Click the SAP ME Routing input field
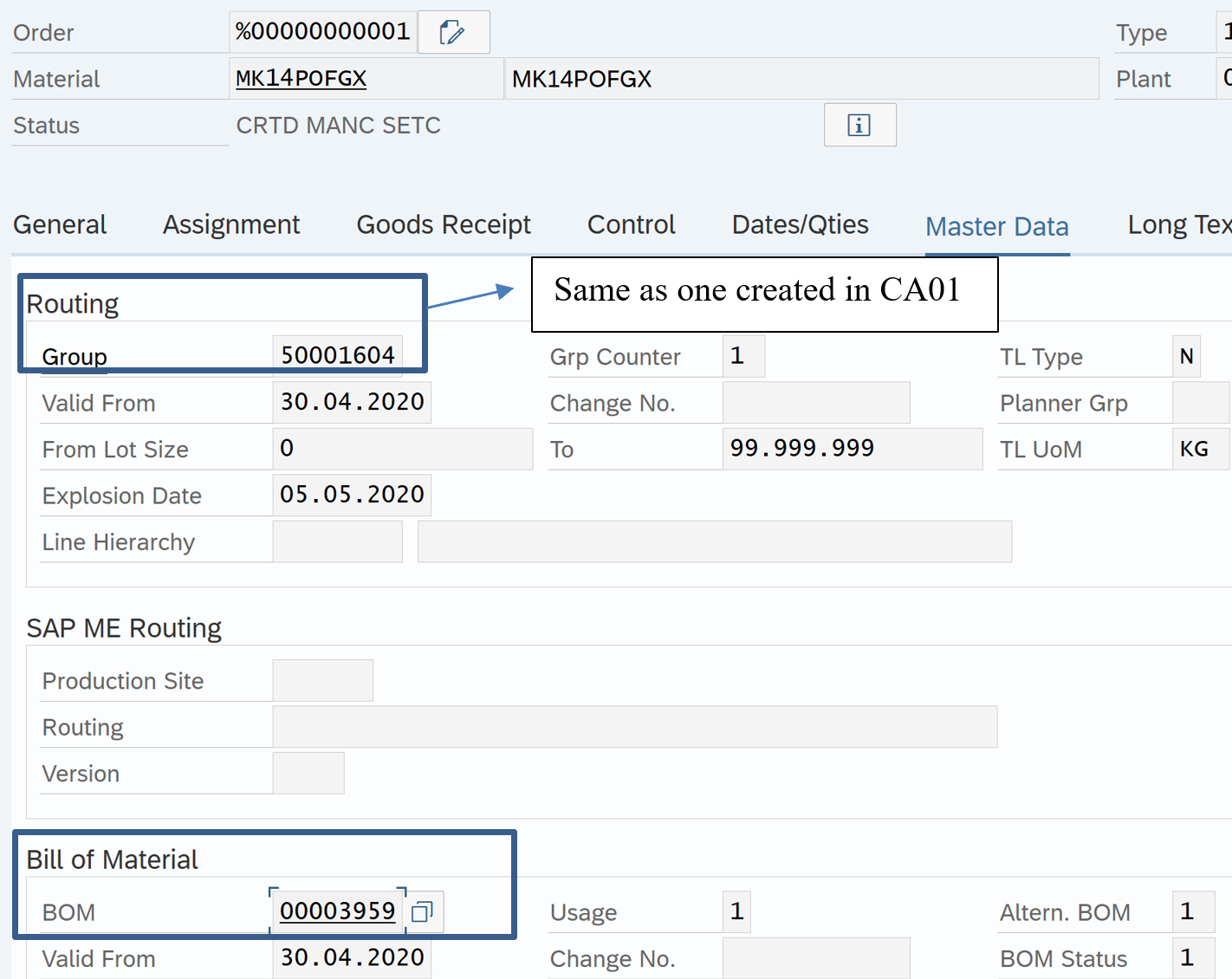Viewport: 1232px width, 979px height. [x=634, y=727]
